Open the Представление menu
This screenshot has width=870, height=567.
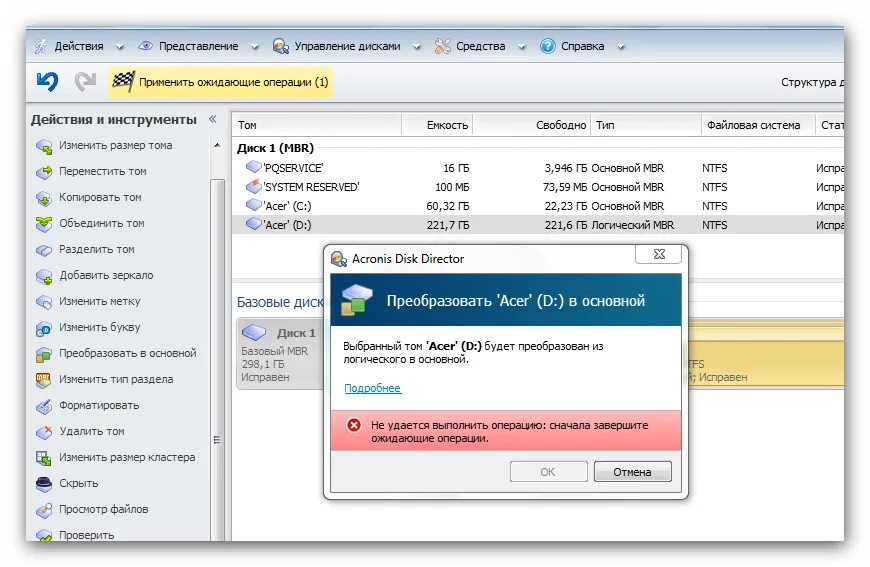click(x=199, y=46)
